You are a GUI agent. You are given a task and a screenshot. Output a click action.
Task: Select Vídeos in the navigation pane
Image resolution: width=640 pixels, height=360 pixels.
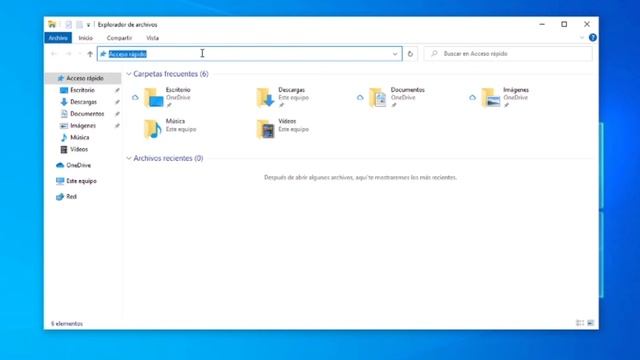pos(79,149)
